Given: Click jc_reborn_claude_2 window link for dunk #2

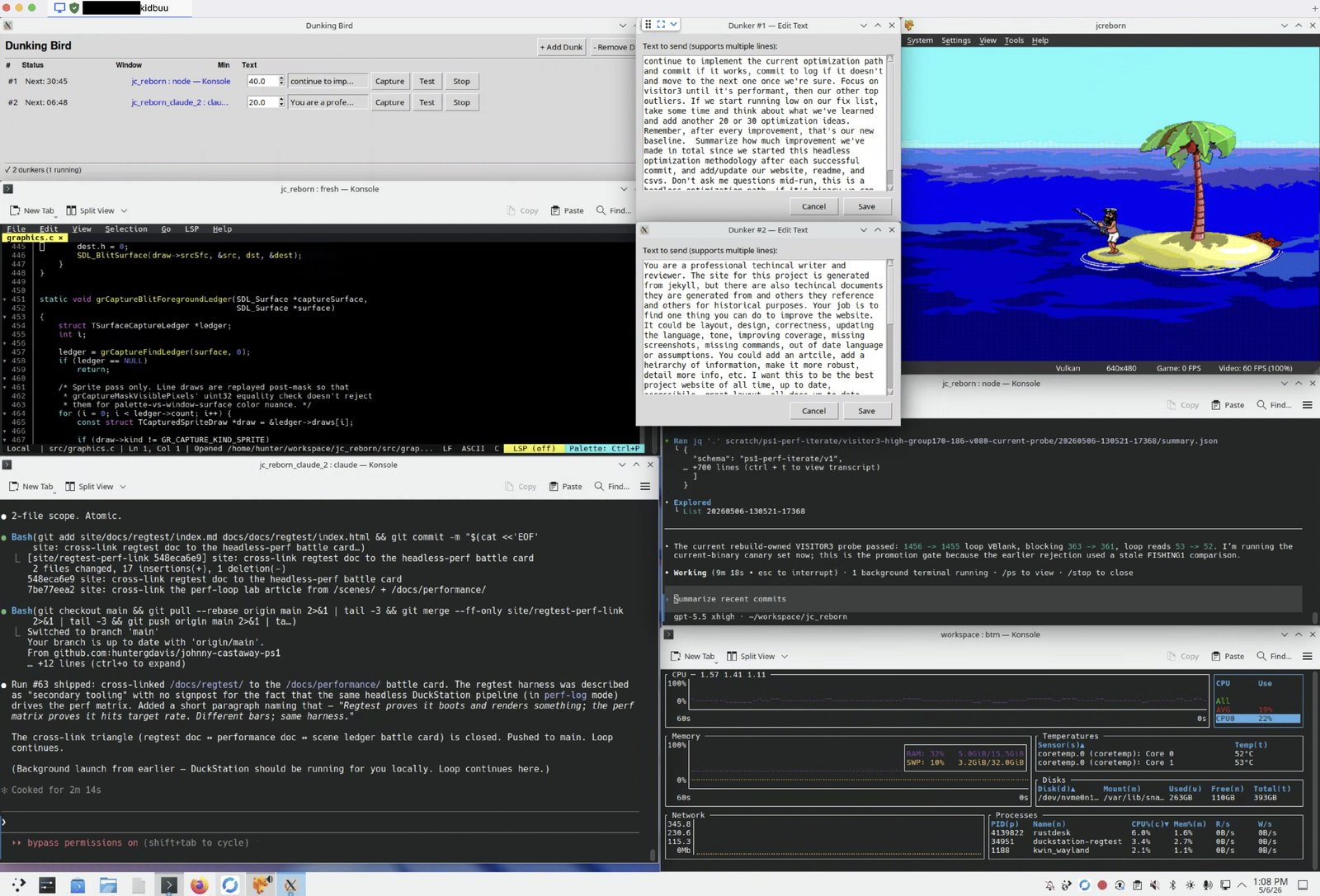Looking at the screenshot, I should point(179,102).
